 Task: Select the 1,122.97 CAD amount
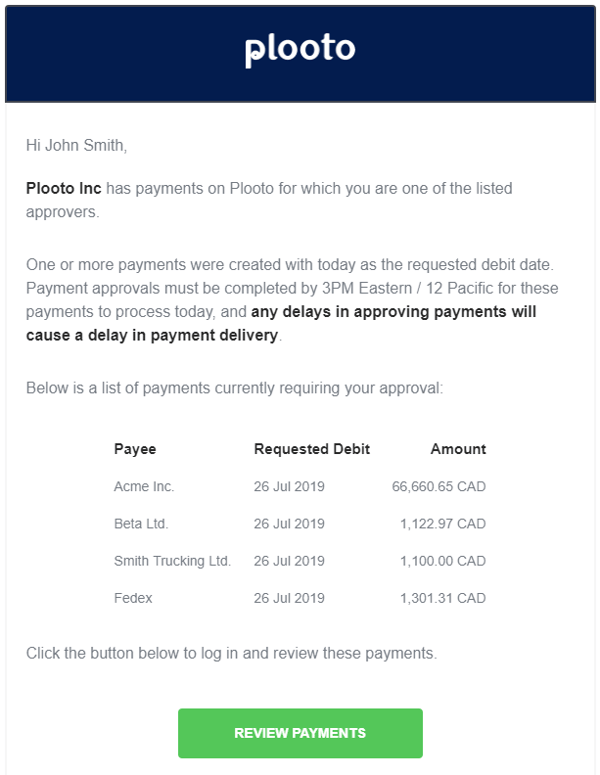[x=443, y=523]
